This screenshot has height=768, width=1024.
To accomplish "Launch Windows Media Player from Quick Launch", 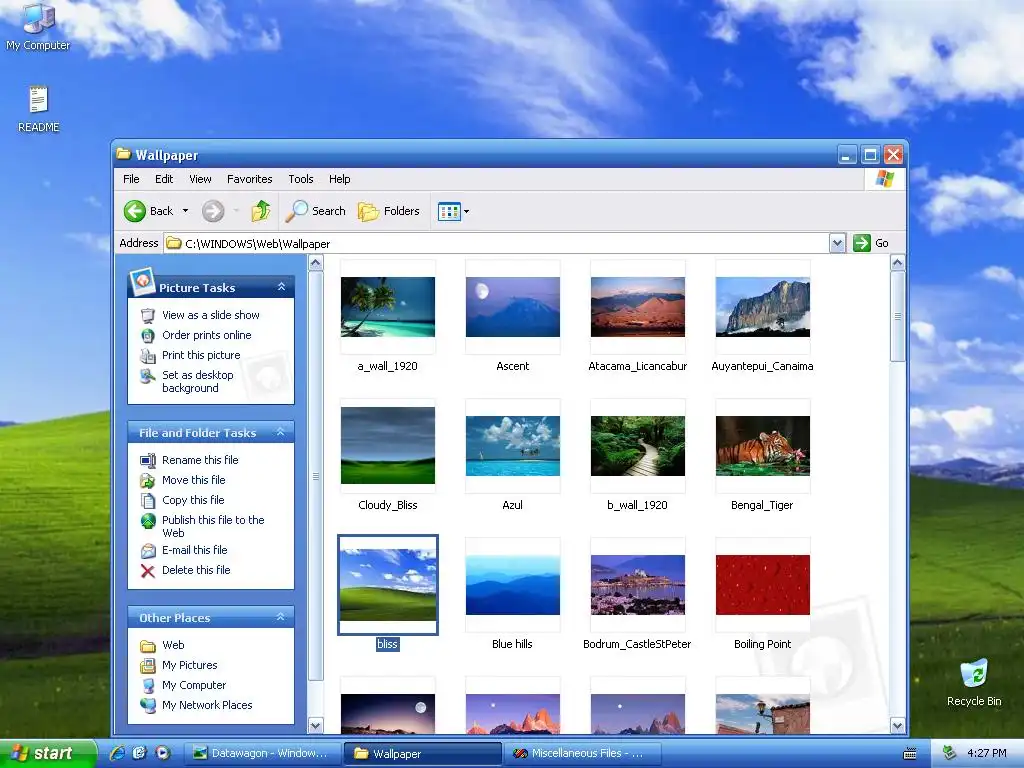I will tap(162, 753).
